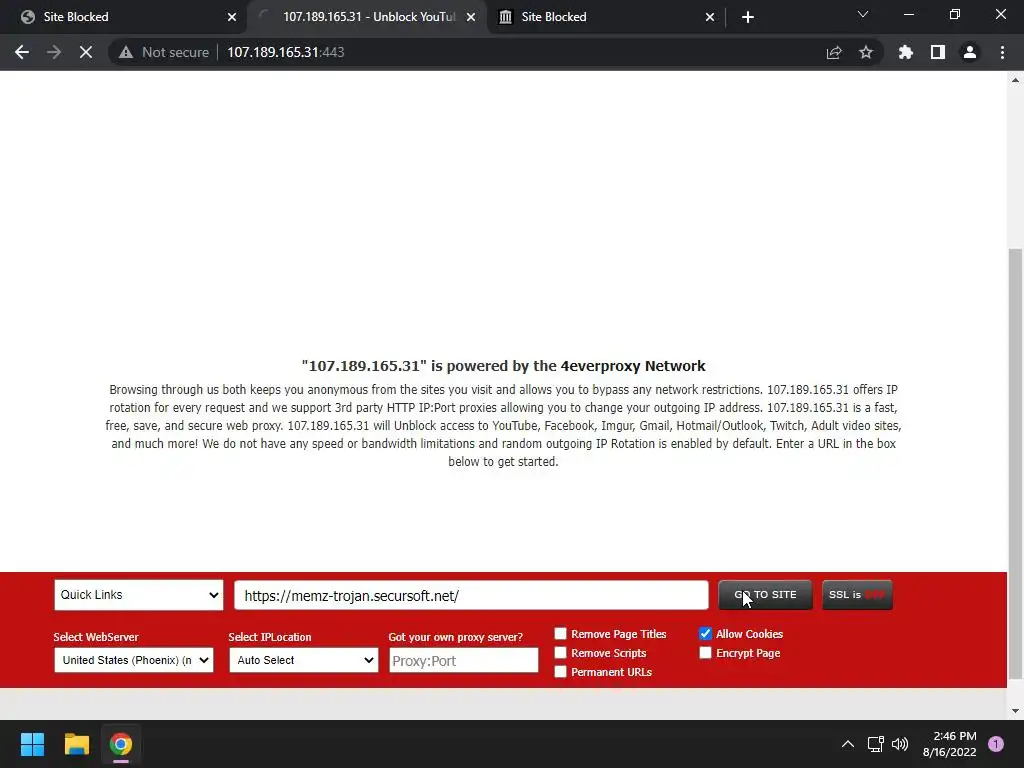Close the last Site Blocked tab
This screenshot has height=768, width=1024.
click(710, 17)
